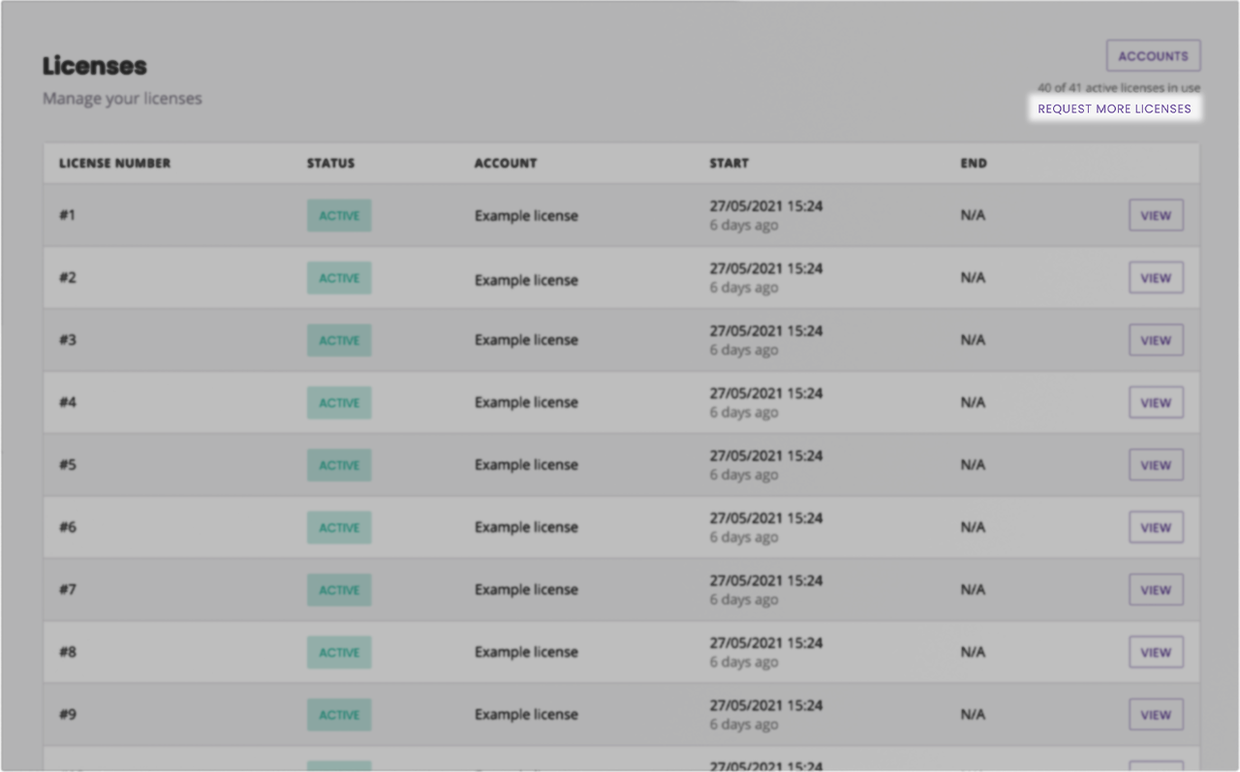Click the Status column header
The height and width of the screenshot is (772, 1240).
[330, 163]
